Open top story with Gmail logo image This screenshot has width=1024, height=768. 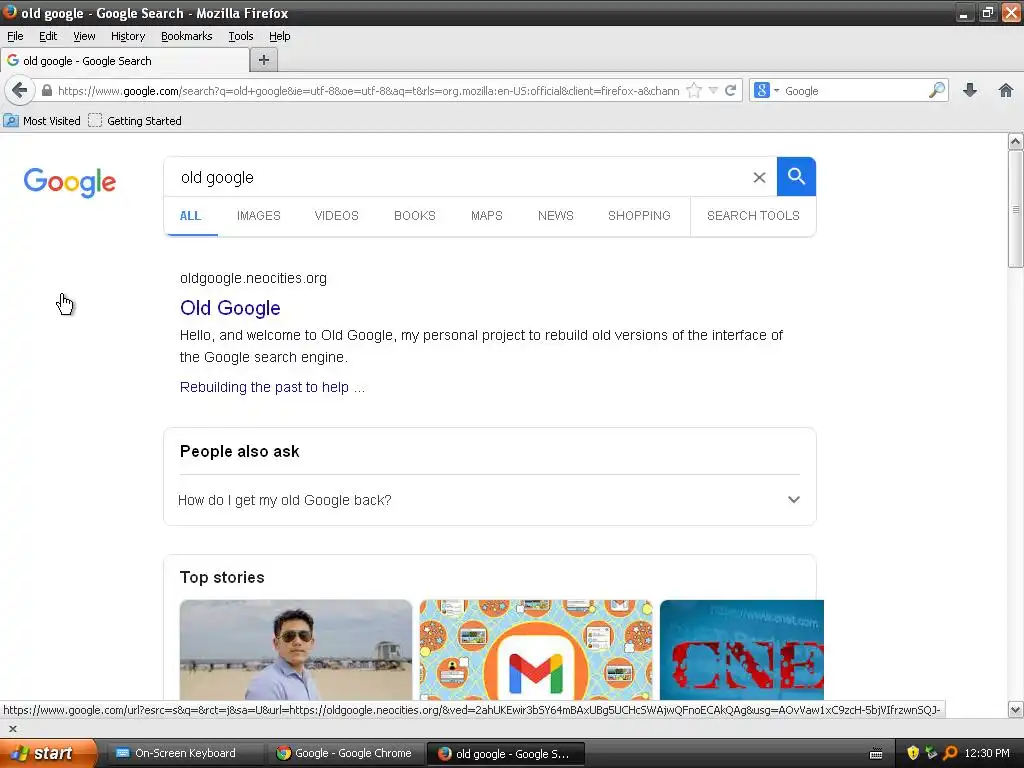click(x=536, y=650)
